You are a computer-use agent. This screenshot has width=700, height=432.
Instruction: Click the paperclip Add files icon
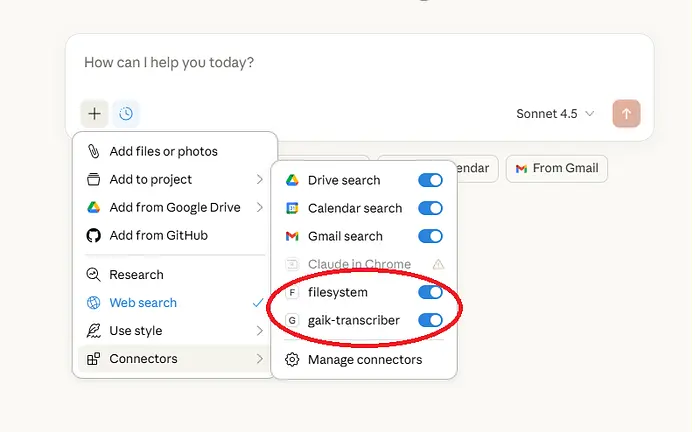click(x=93, y=151)
